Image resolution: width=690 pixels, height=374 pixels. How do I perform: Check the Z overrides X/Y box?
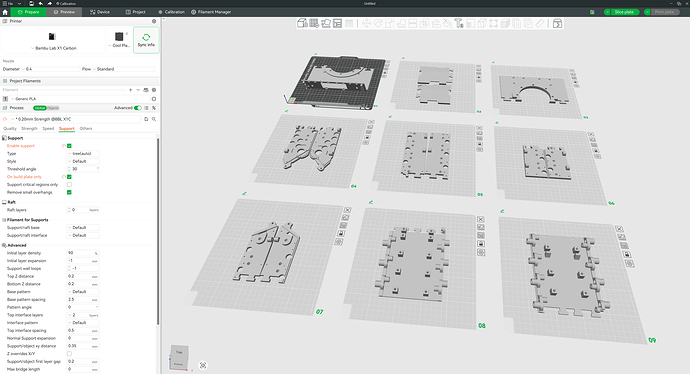tap(69, 354)
